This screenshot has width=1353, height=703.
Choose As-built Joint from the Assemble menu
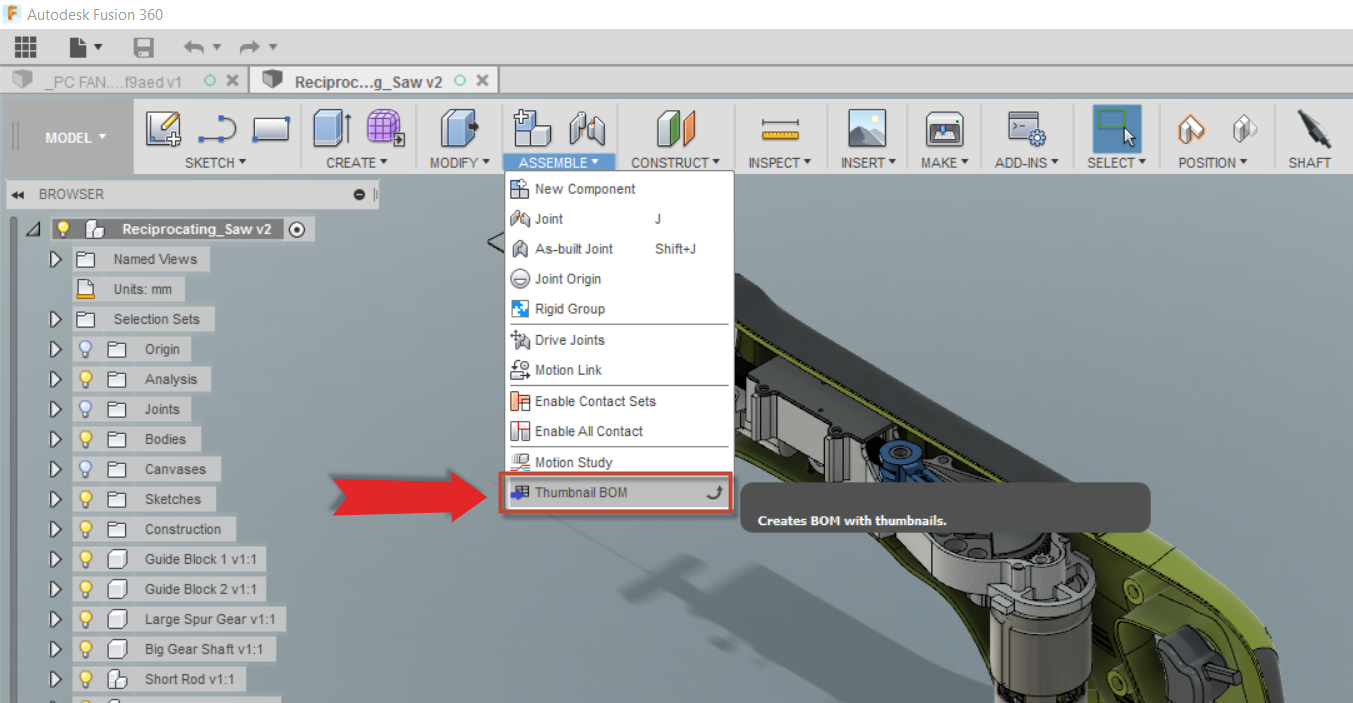coord(575,248)
